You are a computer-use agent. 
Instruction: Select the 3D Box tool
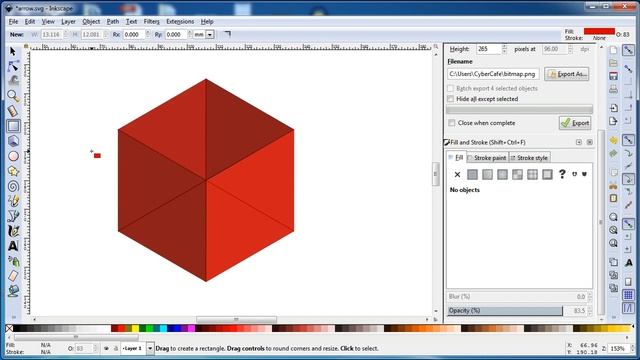coord(13,141)
